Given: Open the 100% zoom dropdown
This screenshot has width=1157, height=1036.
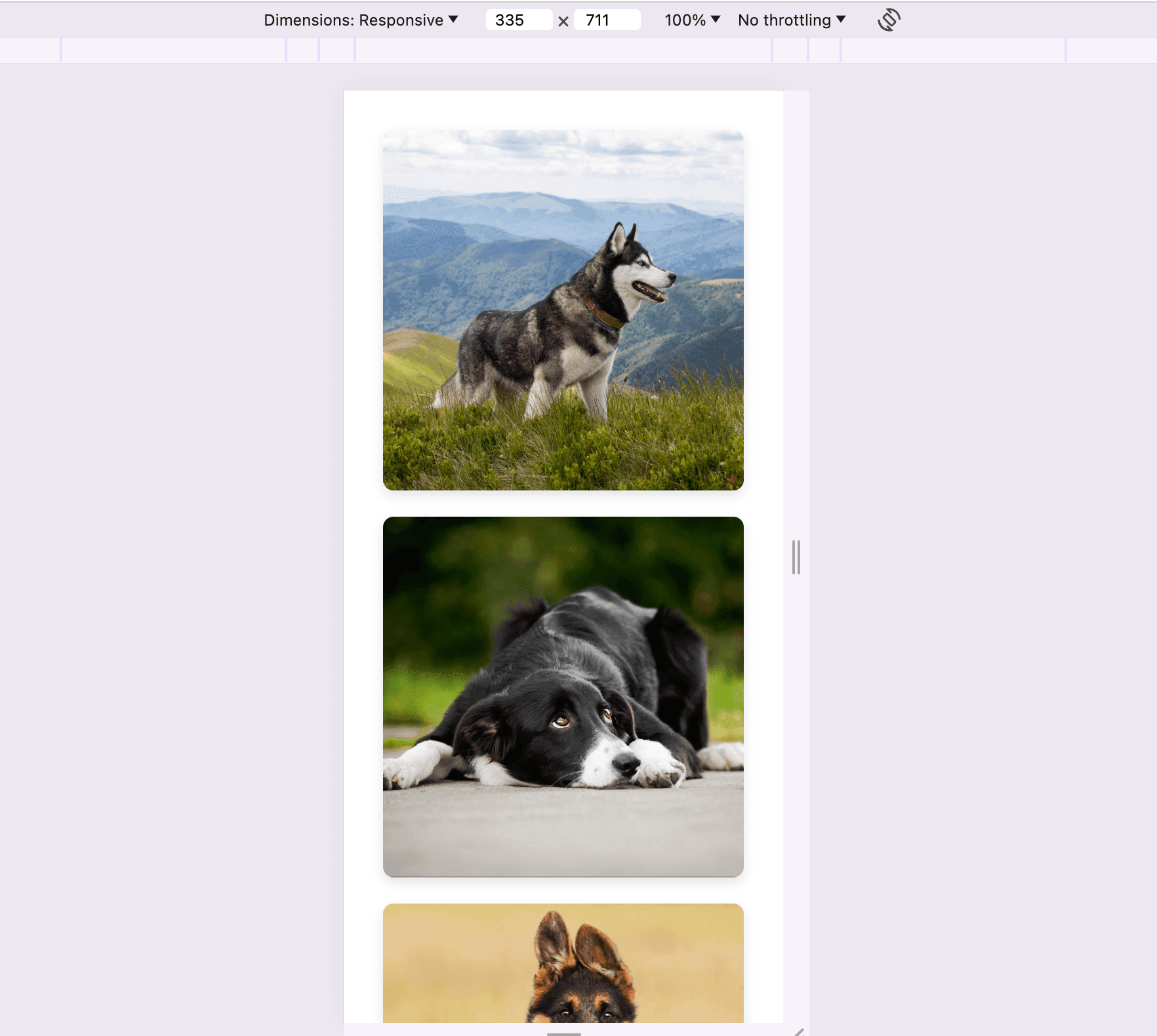Looking at the screenshot, I should [693, 20].
